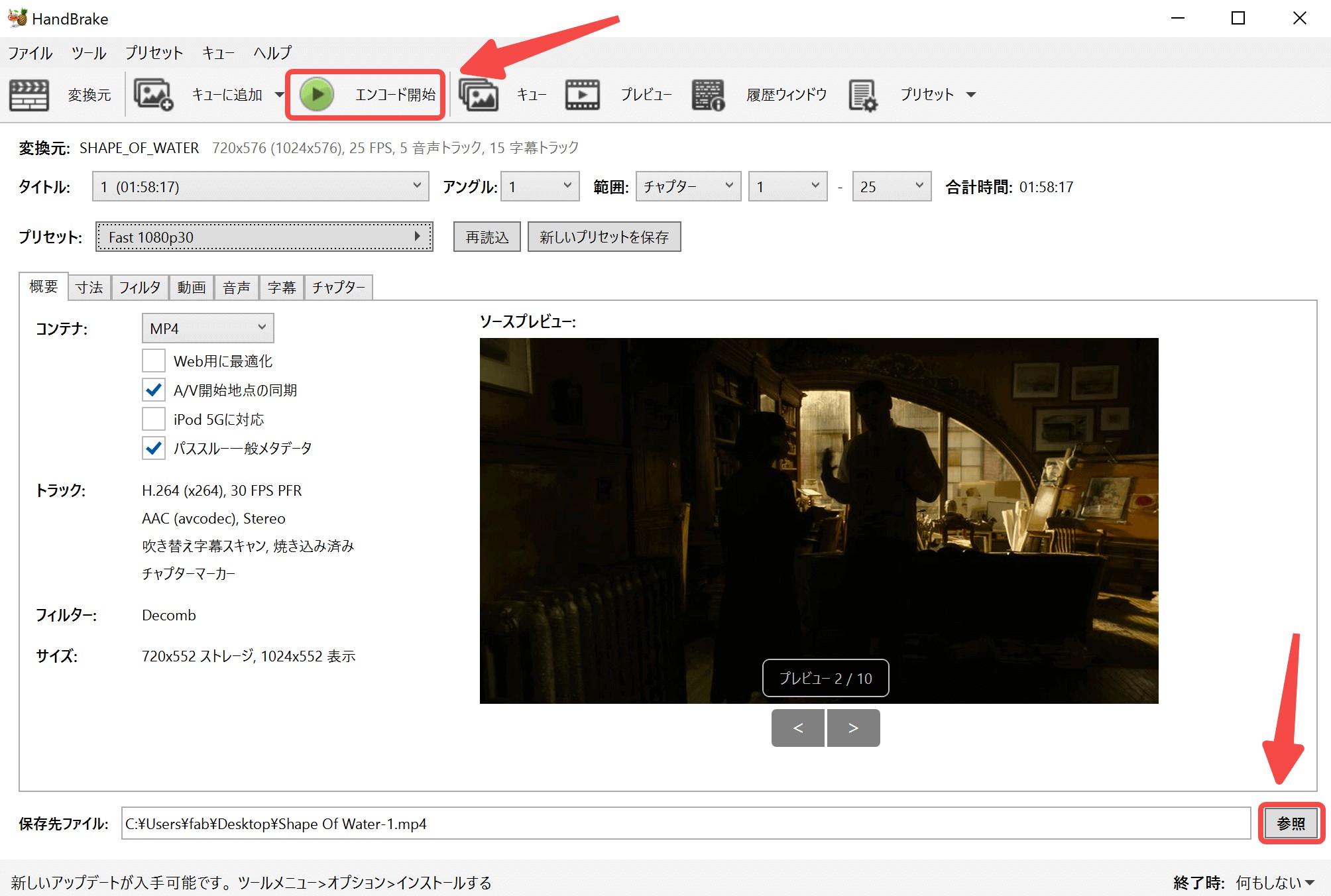Image resolution: width=1331 pixels, height=896 pixels.
Task: Open the Fast 1080p30 preset selector
Action: 264,237
